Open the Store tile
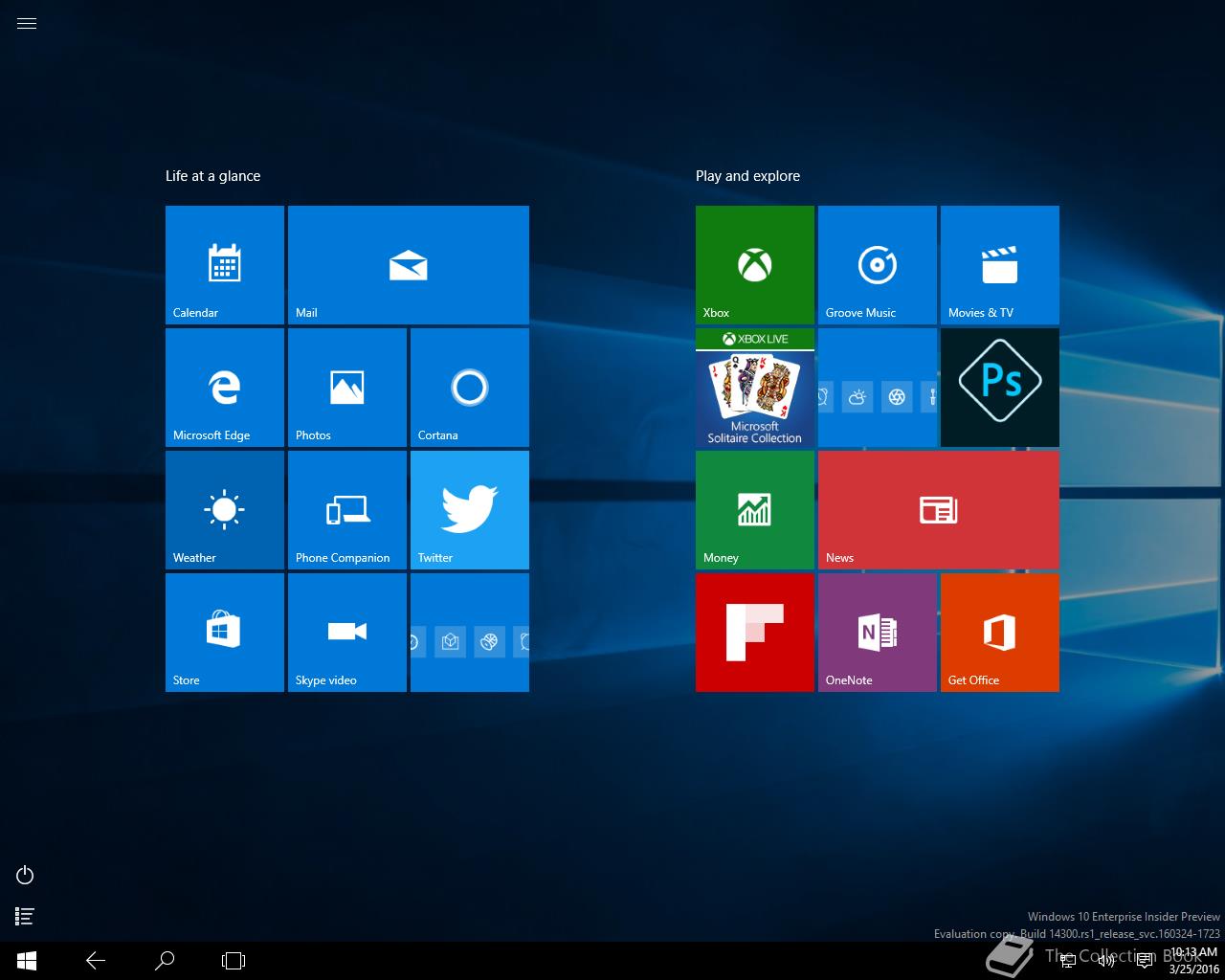 225,633
